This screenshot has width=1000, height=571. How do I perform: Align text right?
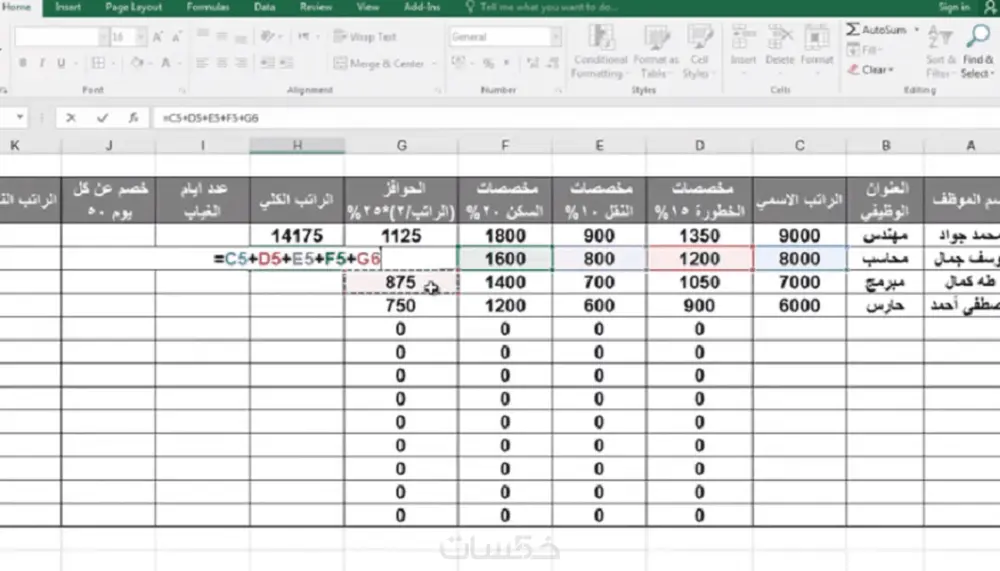tap(241, 63)
